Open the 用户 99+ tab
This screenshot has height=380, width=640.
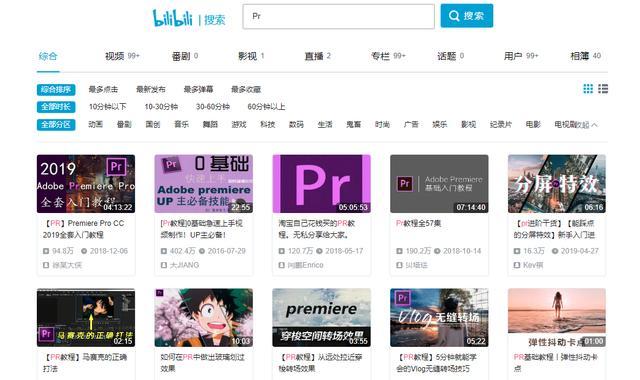pos(521,56)
